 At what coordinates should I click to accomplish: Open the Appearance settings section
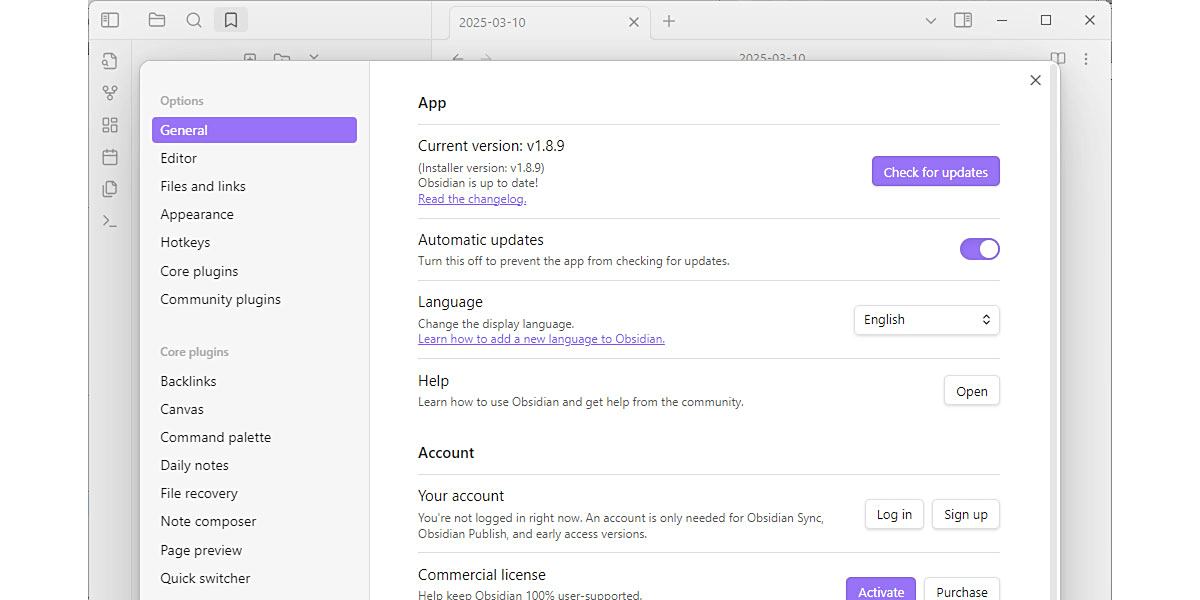click(197, 214)
